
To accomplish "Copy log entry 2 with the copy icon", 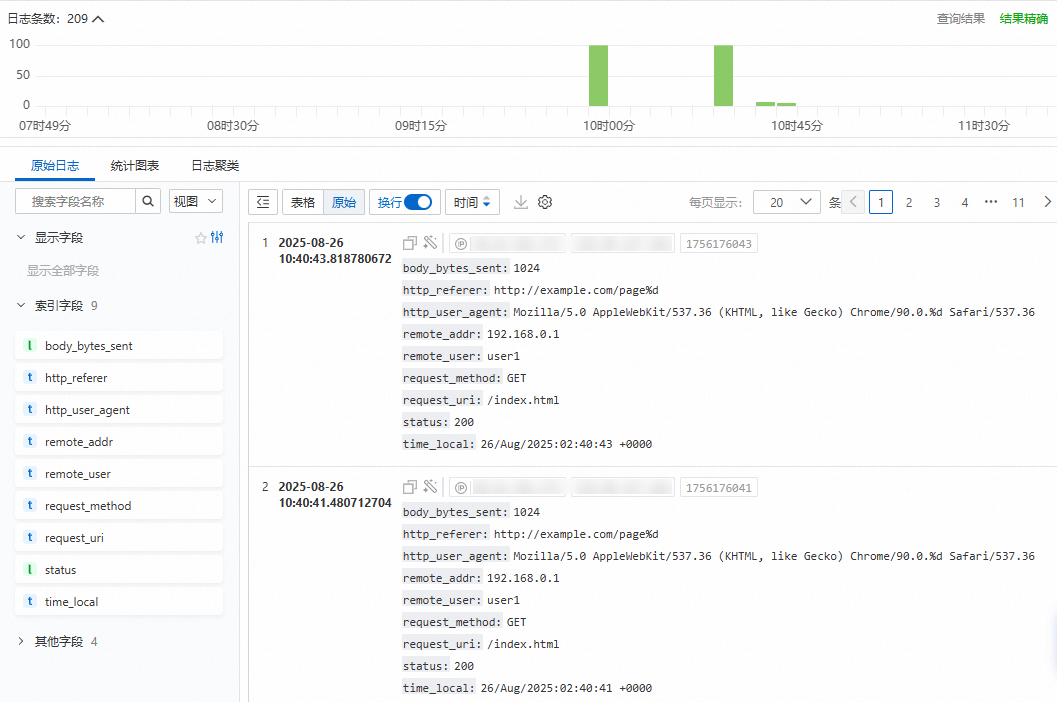I will pyautogui.click(x=410, y=487).
